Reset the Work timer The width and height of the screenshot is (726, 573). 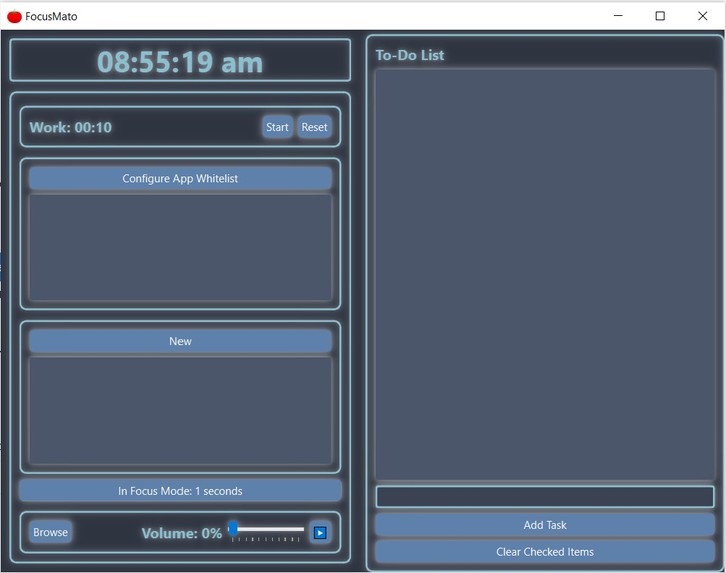(x=314, y=127)
